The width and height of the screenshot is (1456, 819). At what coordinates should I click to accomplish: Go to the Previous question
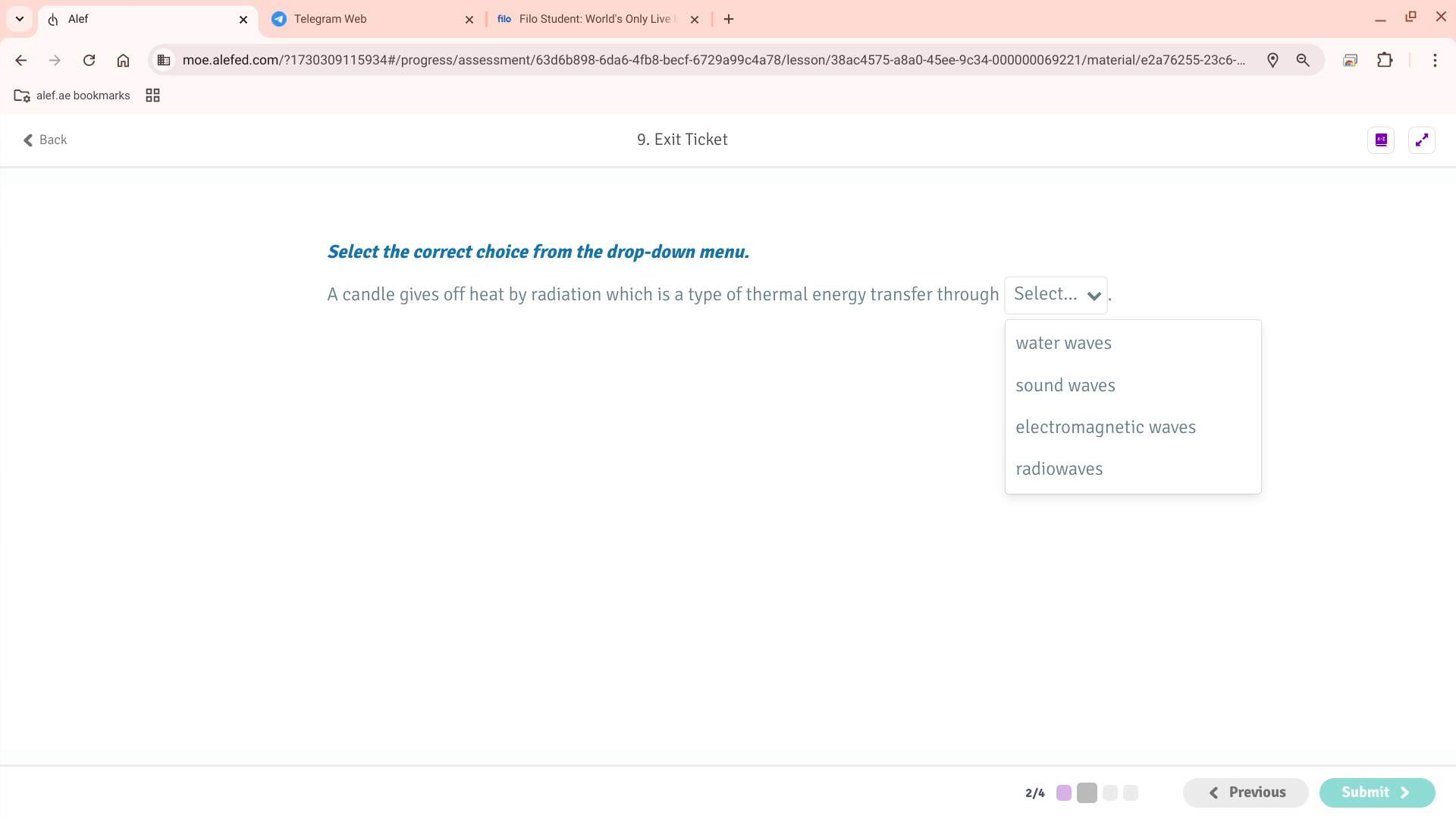[1245, 792]
